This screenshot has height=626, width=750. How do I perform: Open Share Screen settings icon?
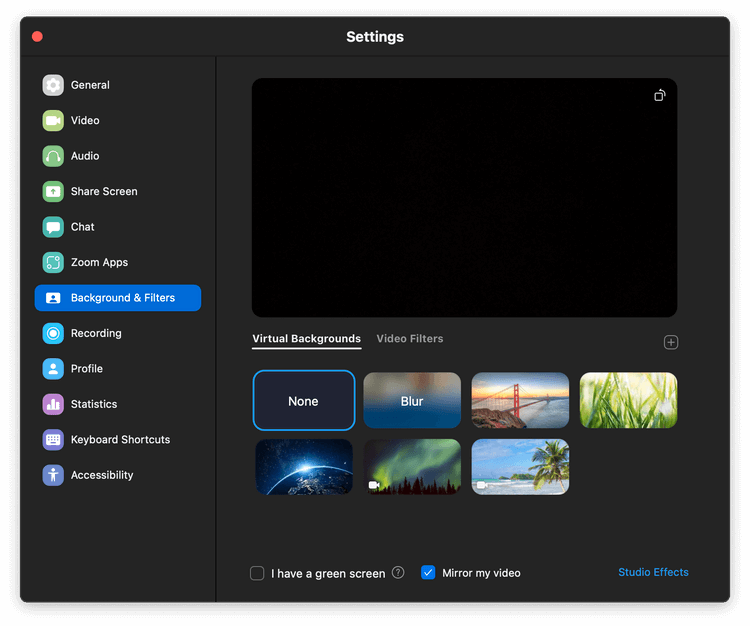point(53,192)
